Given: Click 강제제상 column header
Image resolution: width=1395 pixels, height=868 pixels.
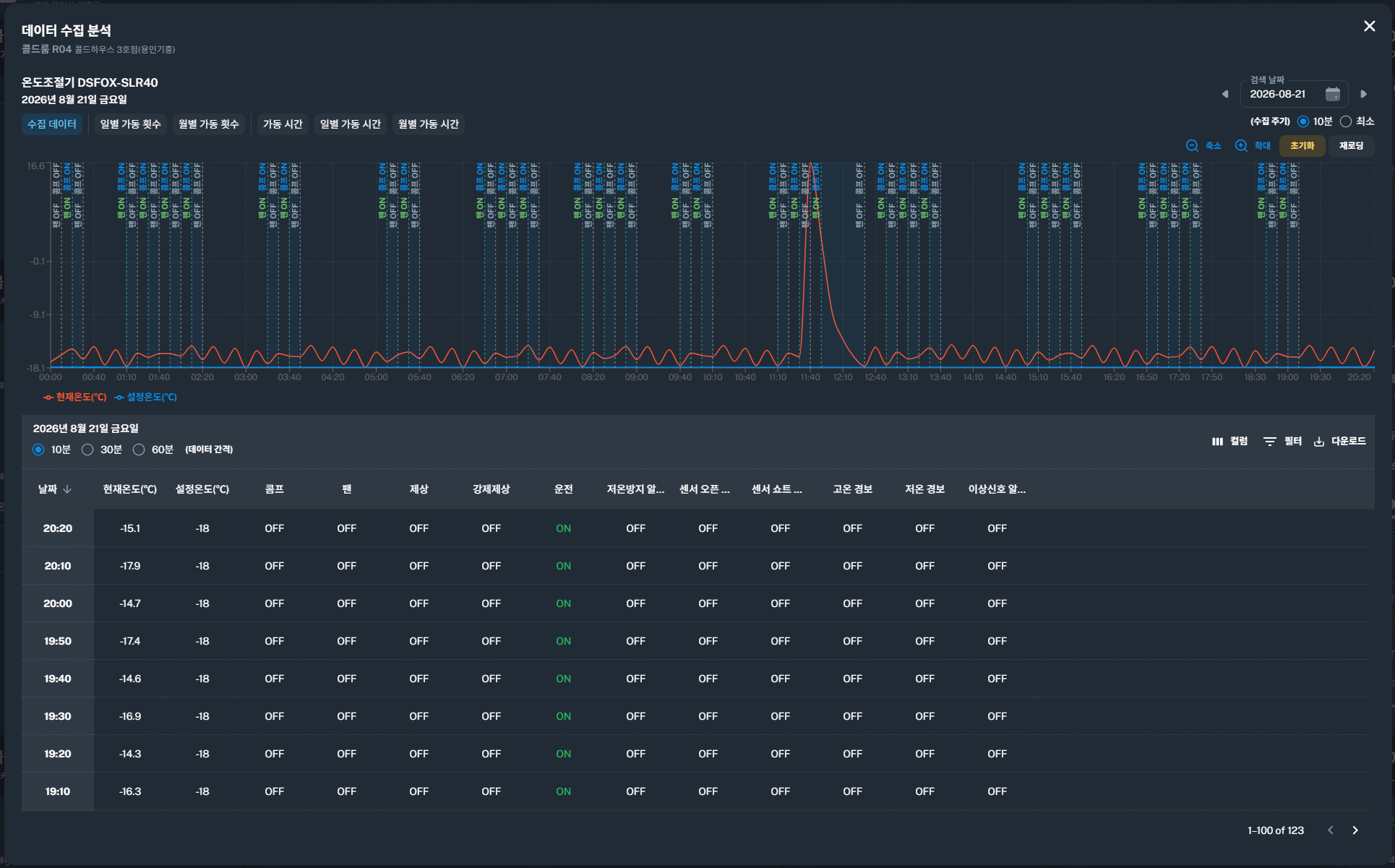Looking at the screenshot, I should click(492, 489).
